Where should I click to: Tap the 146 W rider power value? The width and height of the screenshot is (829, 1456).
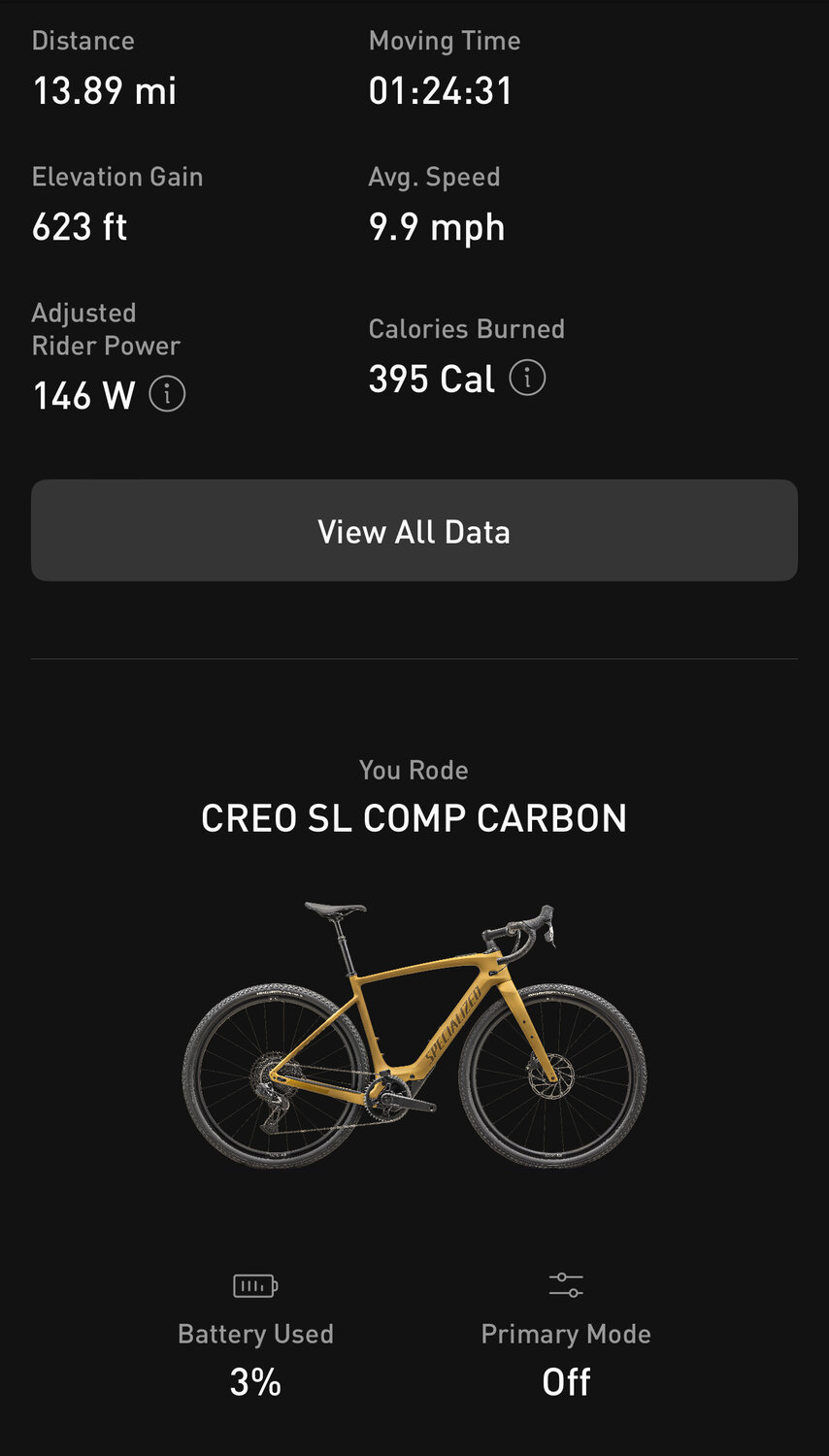(83, 396)
